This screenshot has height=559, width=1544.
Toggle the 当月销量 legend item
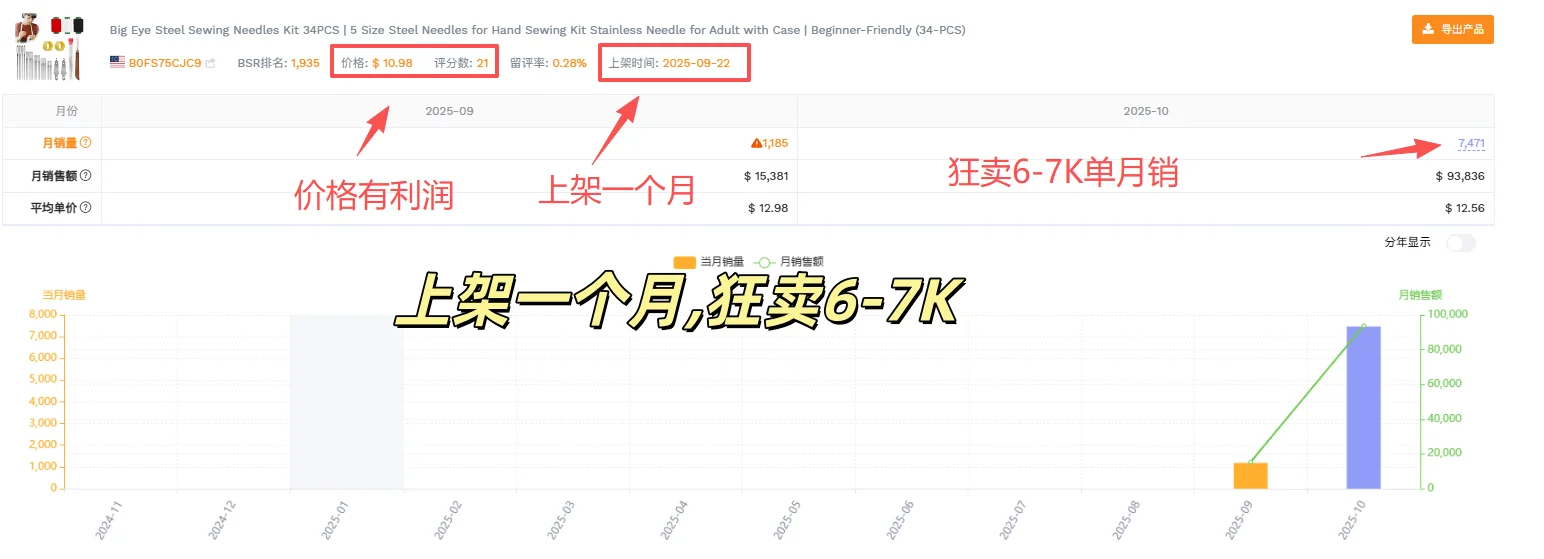708,262
